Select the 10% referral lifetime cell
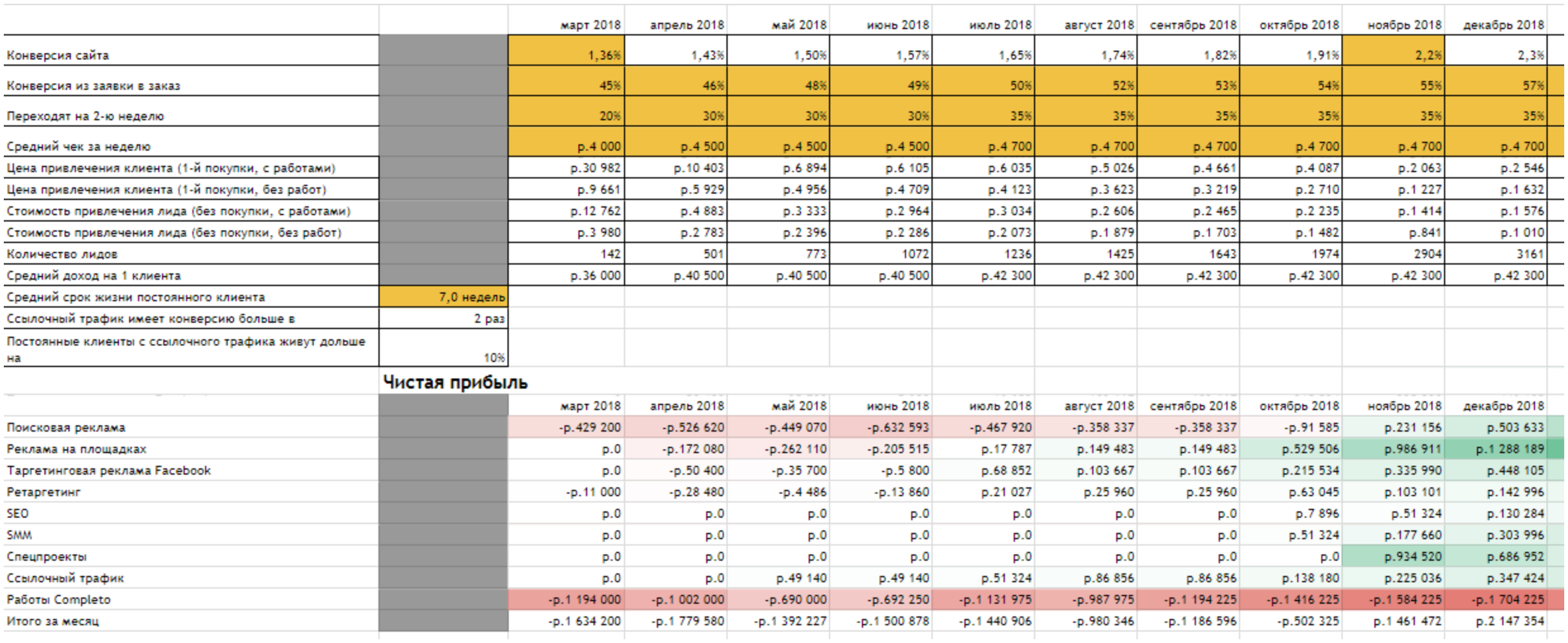 [x=443, y=347]
